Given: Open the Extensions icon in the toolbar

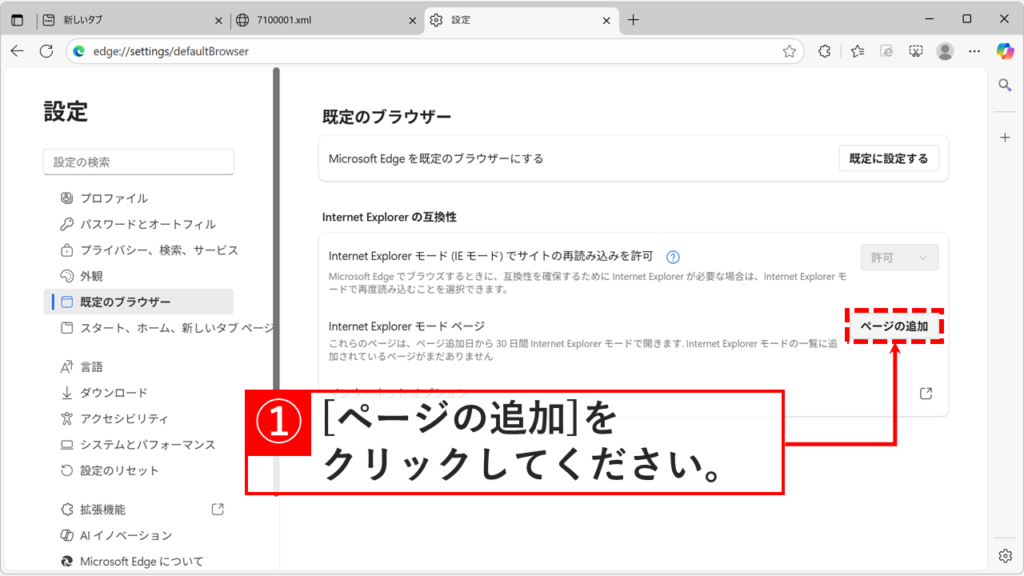Looking at the screenshot, I should pyautogui.click(x=824, y=51).
